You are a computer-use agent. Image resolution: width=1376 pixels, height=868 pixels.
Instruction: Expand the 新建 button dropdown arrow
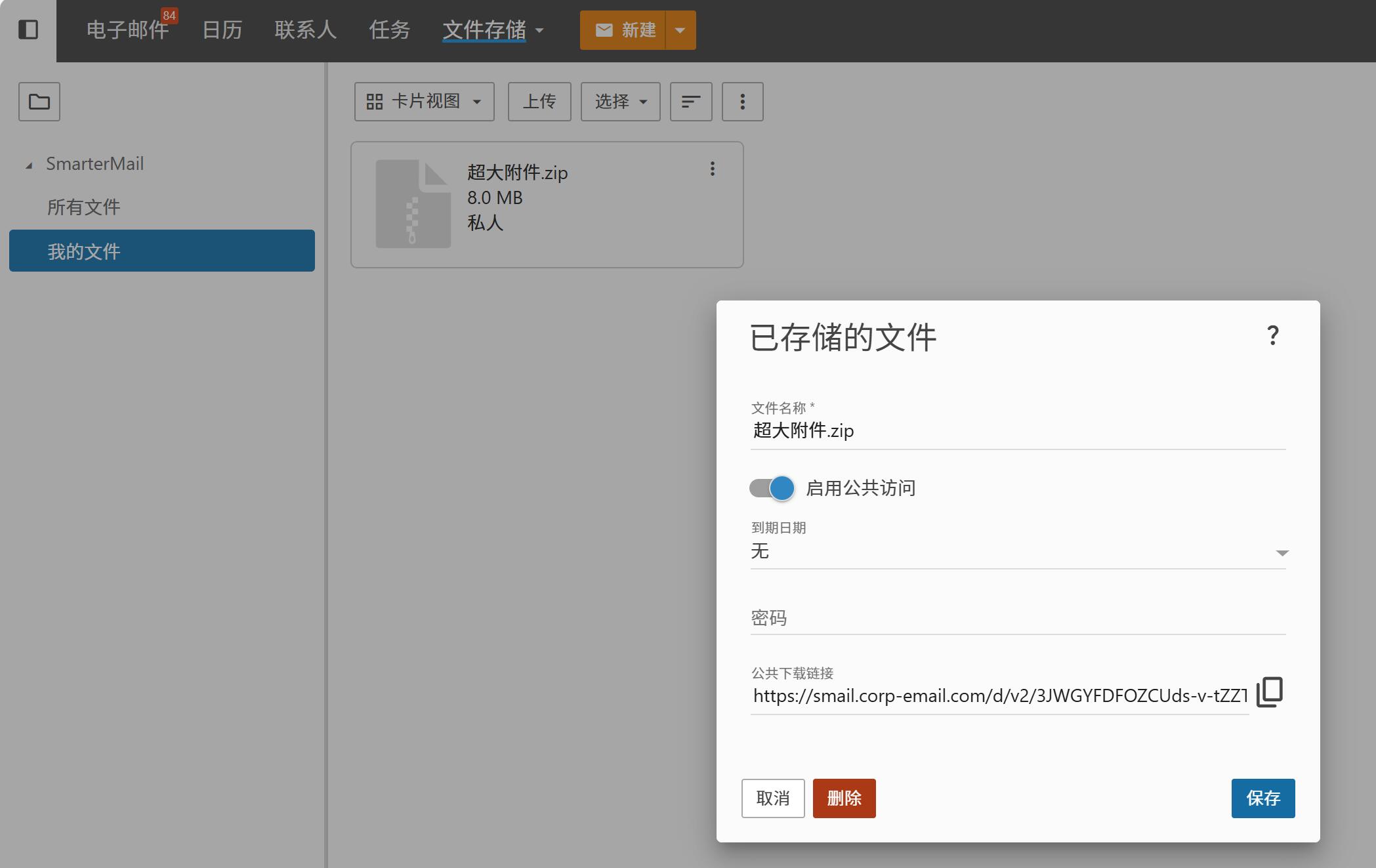click(x=680, y=30)
